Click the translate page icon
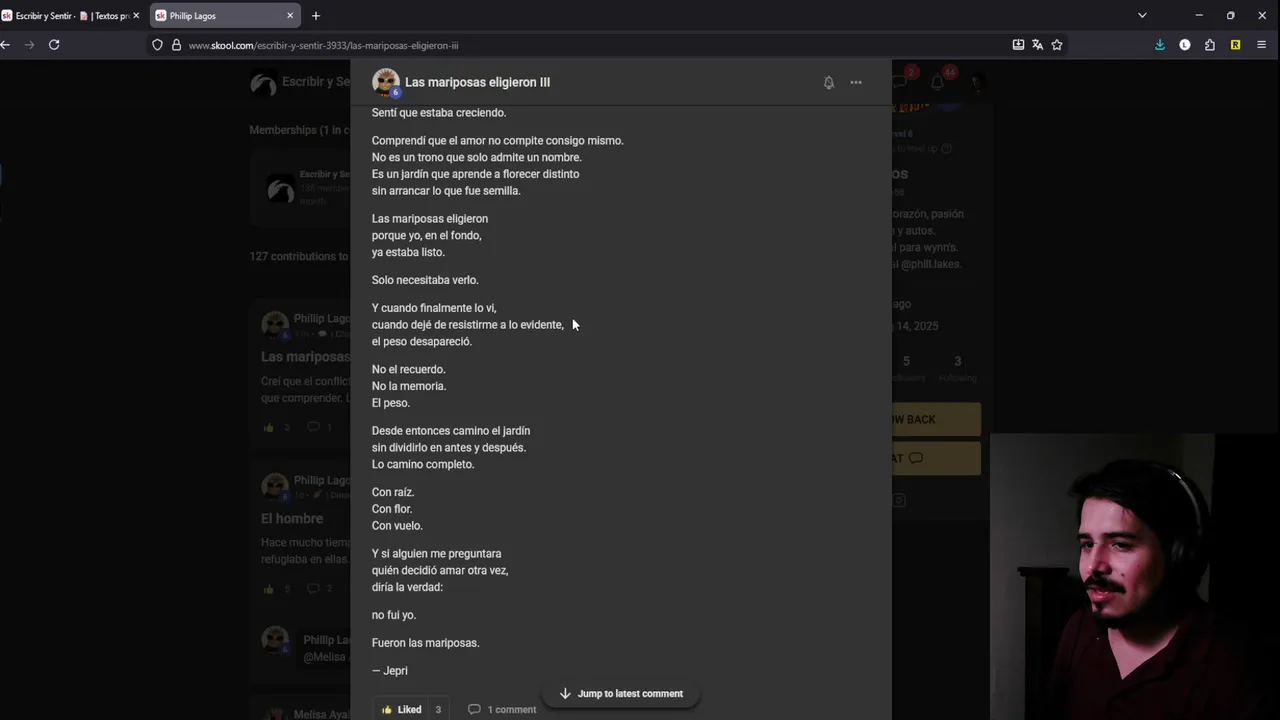This screenshot has height=720, width=1280. coord(1037,45)
